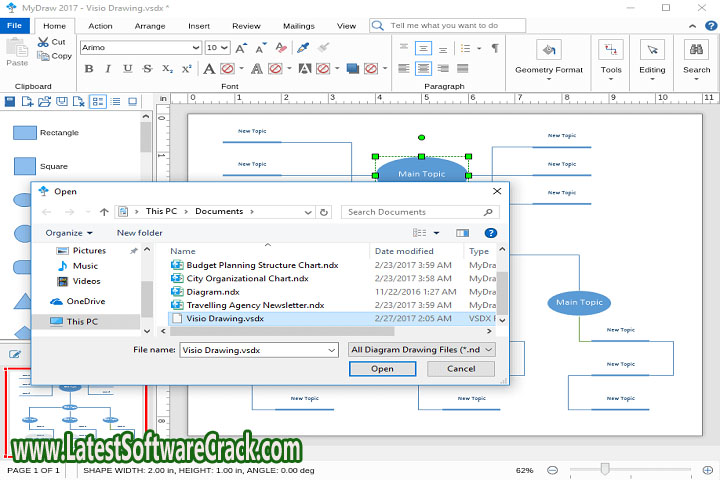Click the blue shadow color swatch
Image resolution: width=720 pixels, height=480 pixels.
point(352,69)
